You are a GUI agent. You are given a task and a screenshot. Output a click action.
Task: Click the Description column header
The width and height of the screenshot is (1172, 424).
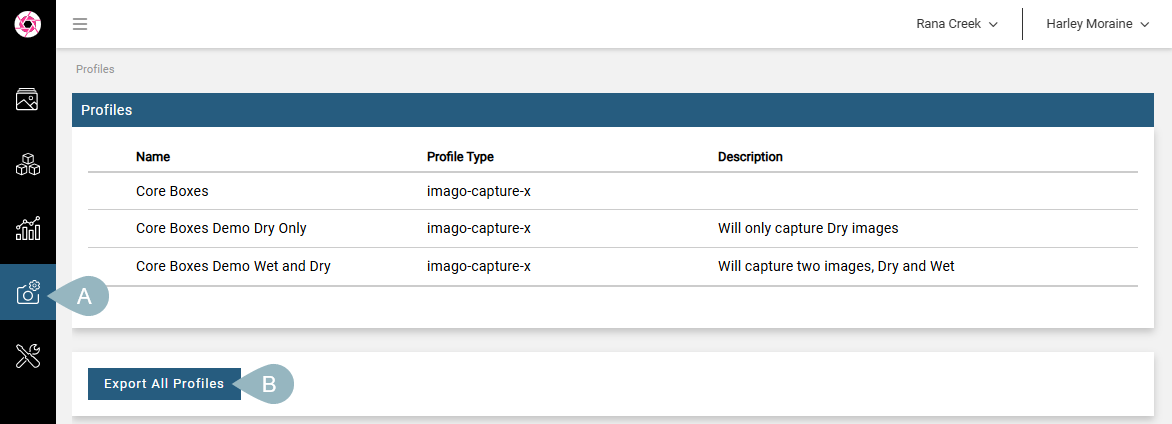pyautogui.click(x=750, y=157)
